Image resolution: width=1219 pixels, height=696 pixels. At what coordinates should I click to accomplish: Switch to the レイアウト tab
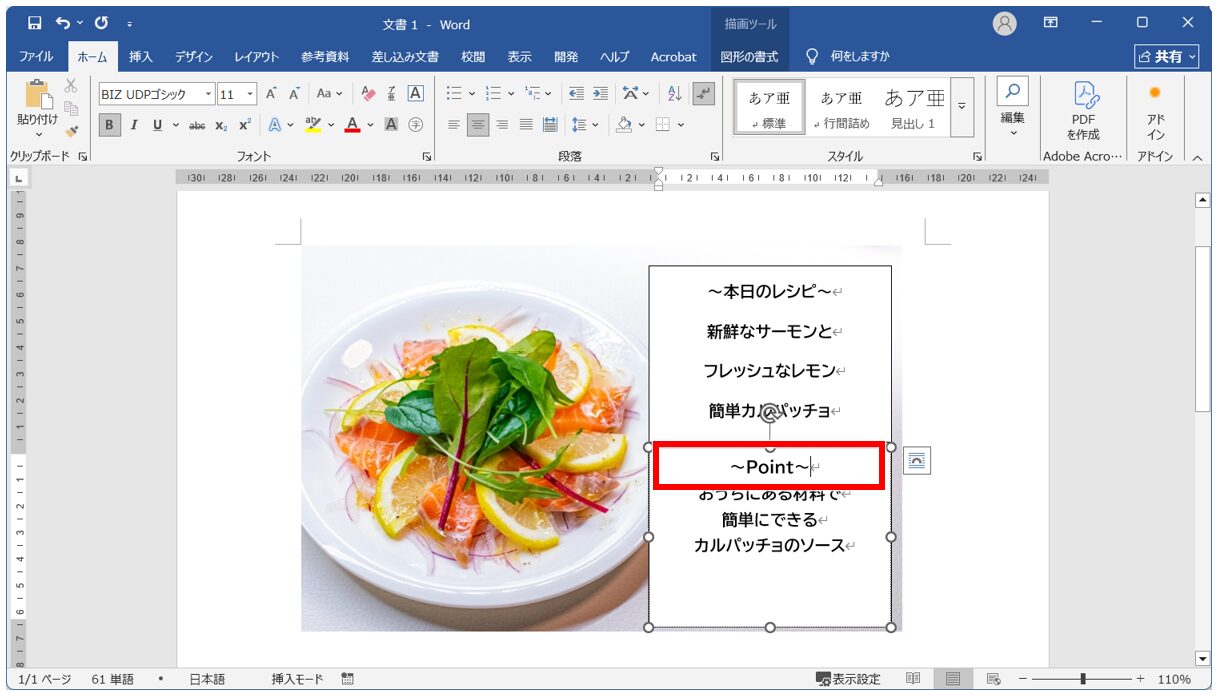coord(257,57)
